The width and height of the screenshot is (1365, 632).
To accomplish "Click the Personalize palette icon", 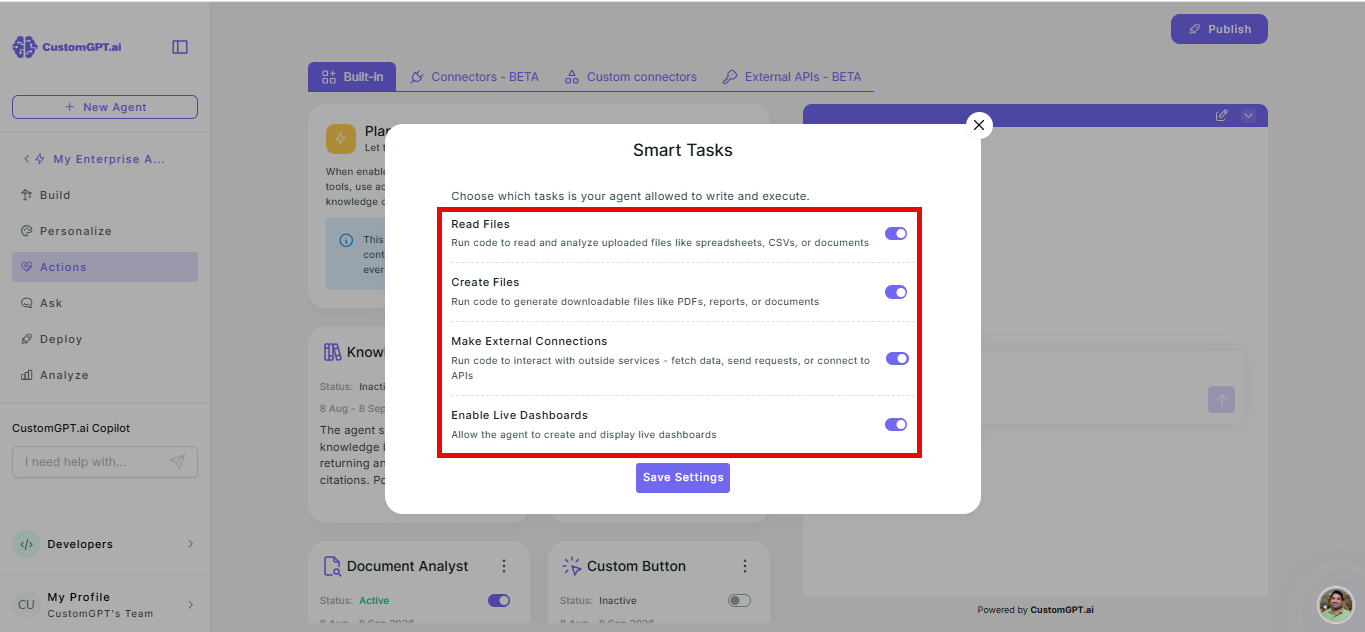I will [27, 231].
